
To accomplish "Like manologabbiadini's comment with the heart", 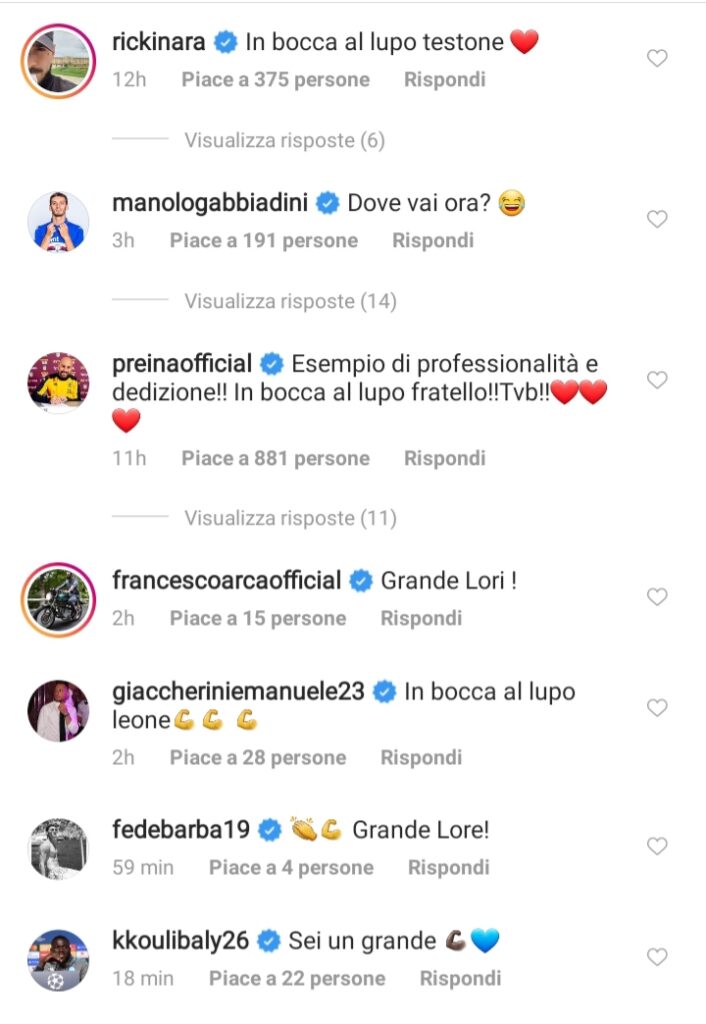I will pyautogui.click(x=657, y=219).
